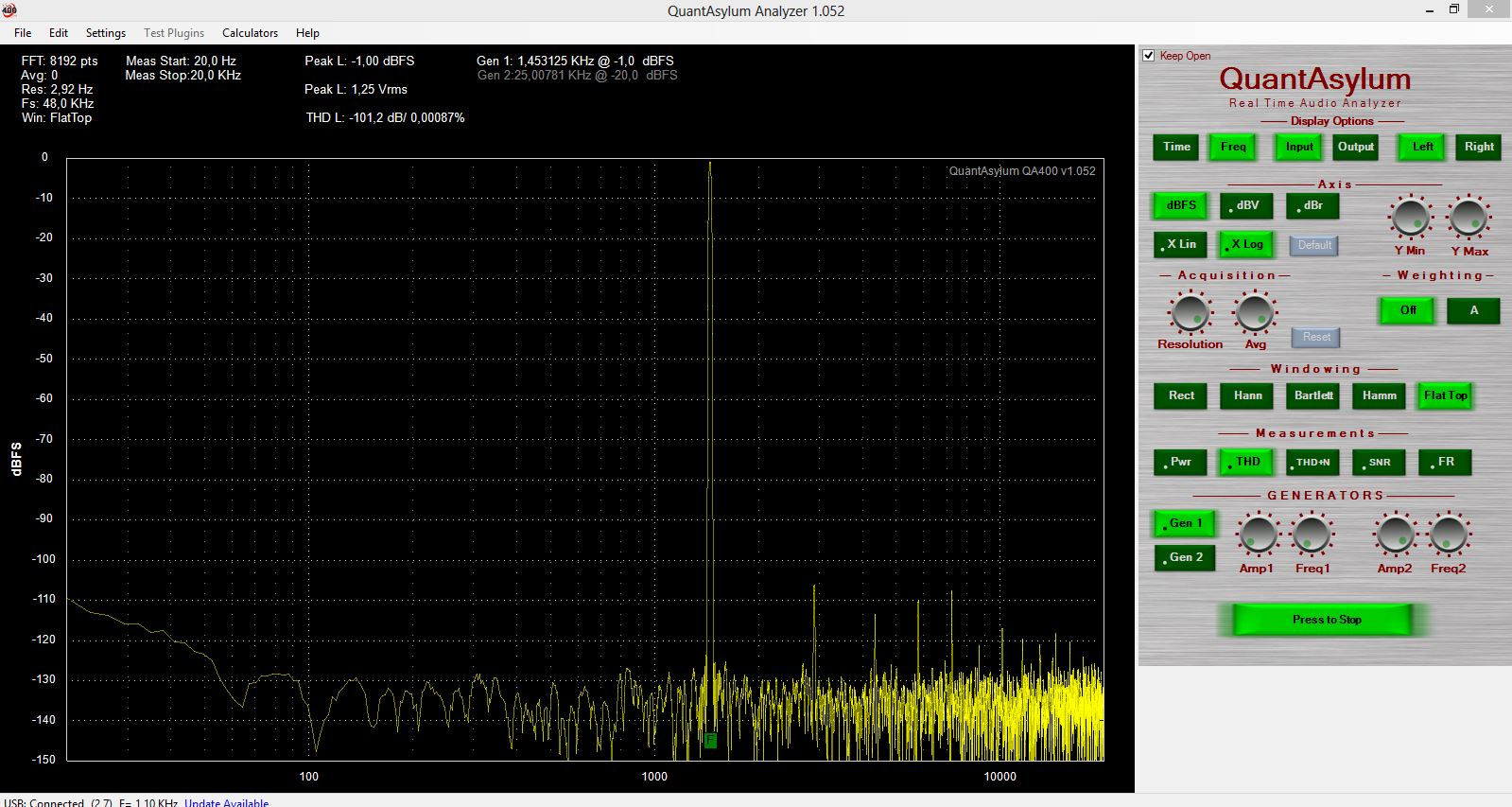Enable the THD+N measurement
The height and width of the screenshot is (807, 1512).
(1312, 462)
